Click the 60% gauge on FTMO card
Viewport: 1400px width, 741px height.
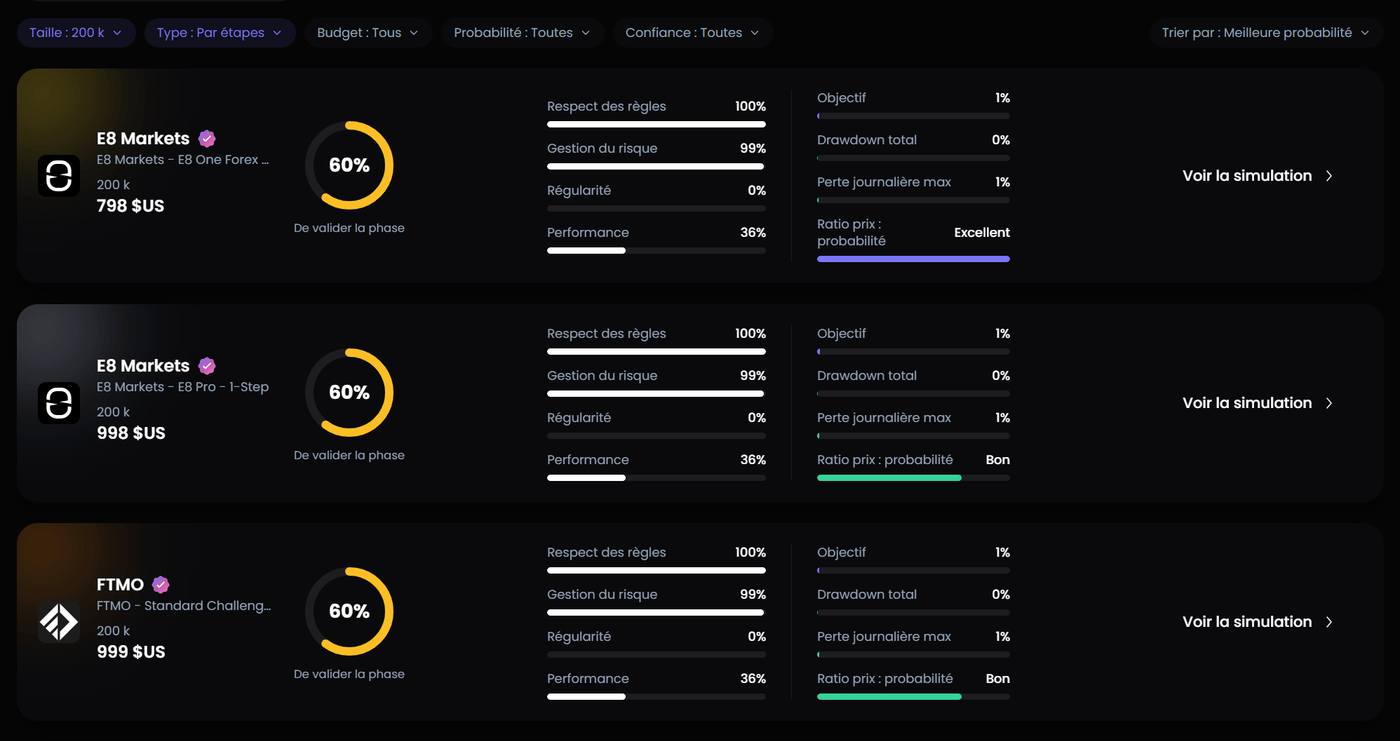point(349,611)
